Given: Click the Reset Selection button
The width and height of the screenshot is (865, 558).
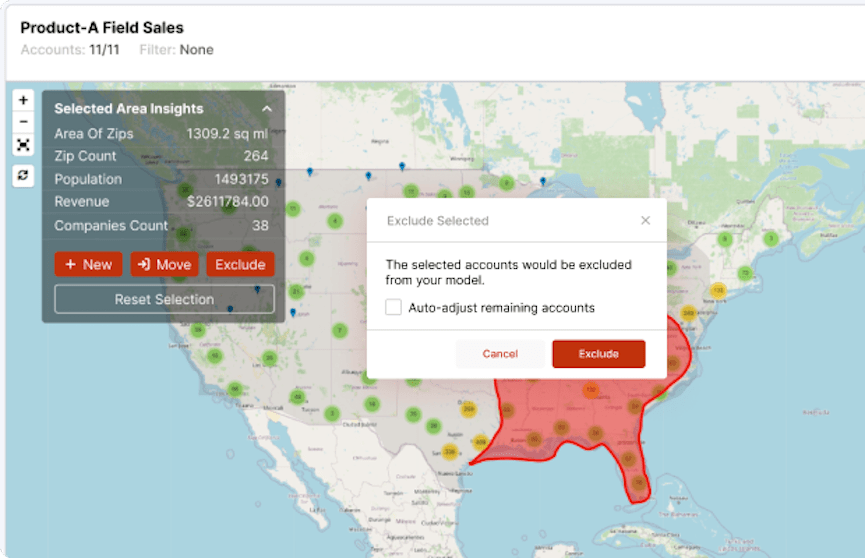Looking at the screenshot, I should point(164,299).
